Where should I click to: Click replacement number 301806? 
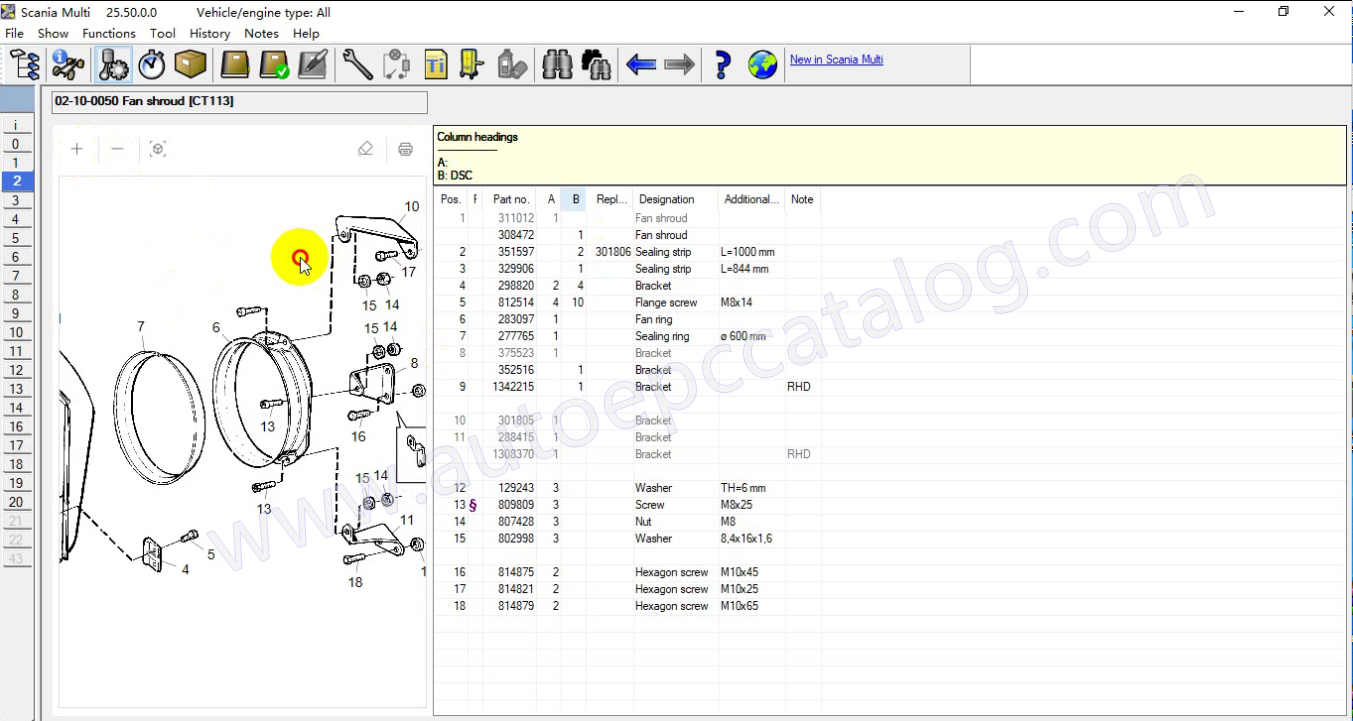612,252
